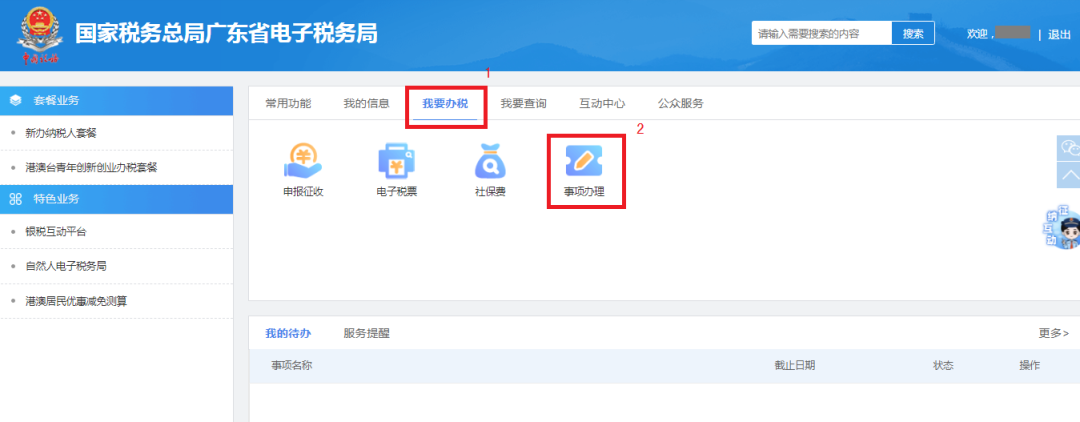The width and height of the screenshot is (1080, 422).
Task: Click the WeChat icon on right edge
Action: tap(1069, 147)
